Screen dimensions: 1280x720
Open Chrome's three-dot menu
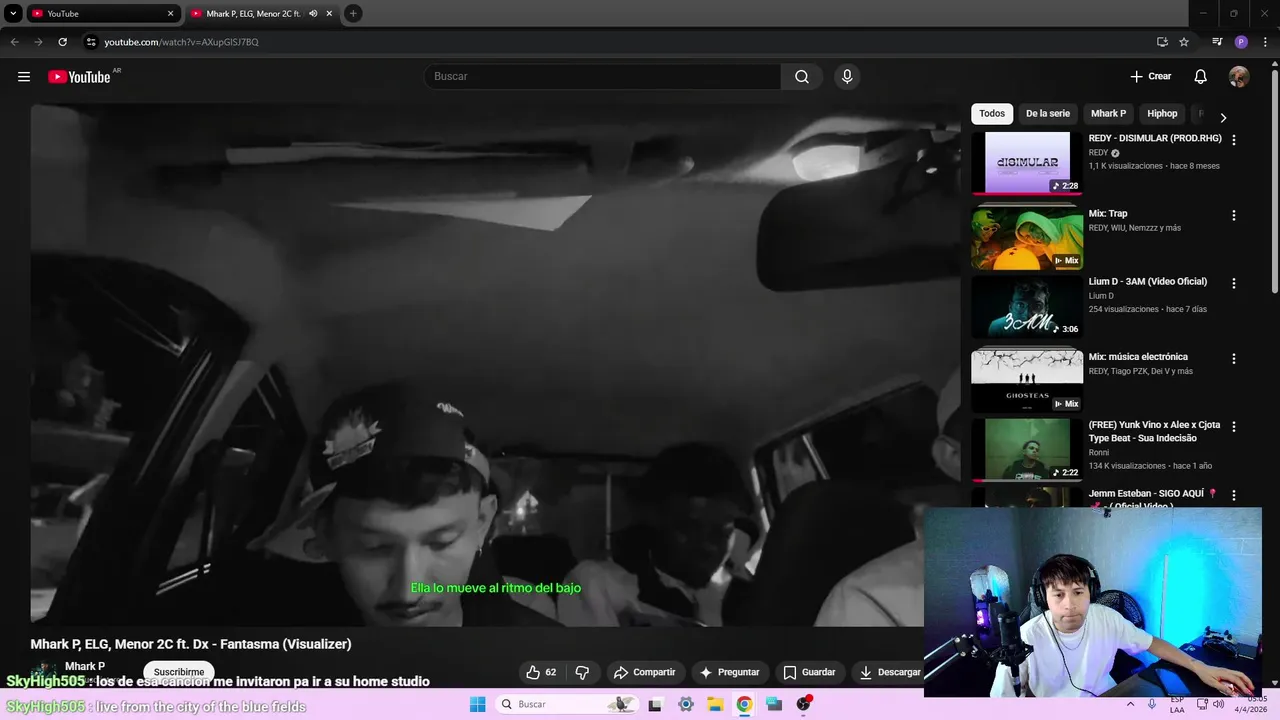[x=1265, y=42]
